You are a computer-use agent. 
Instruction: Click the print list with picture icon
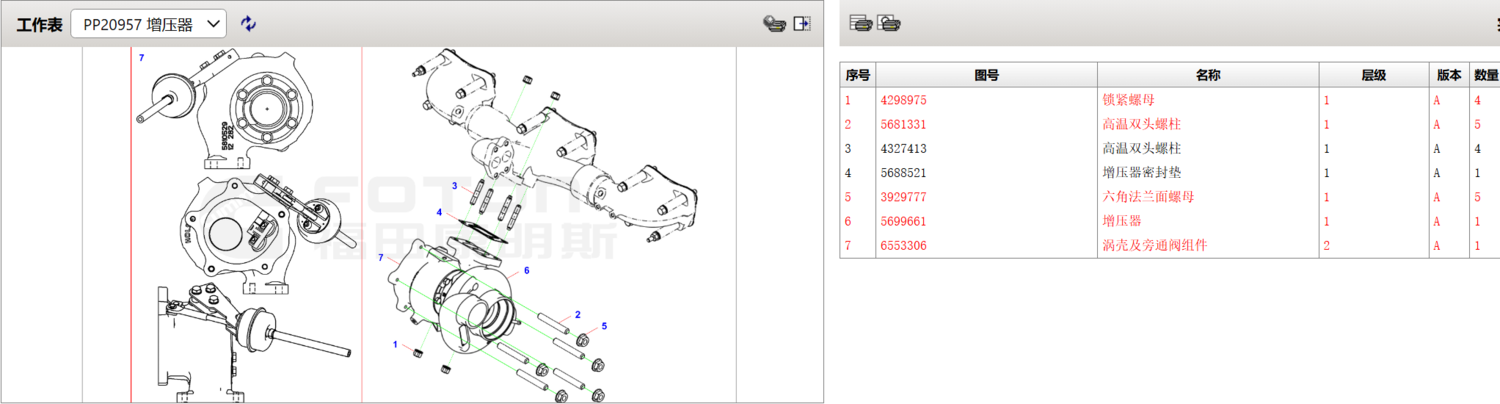click(x=889, y=23)
